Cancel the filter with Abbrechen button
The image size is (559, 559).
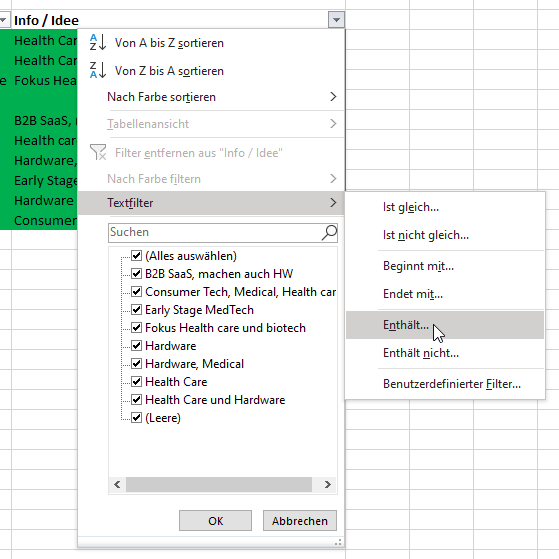pyautogui.click(x=299, y=520)
